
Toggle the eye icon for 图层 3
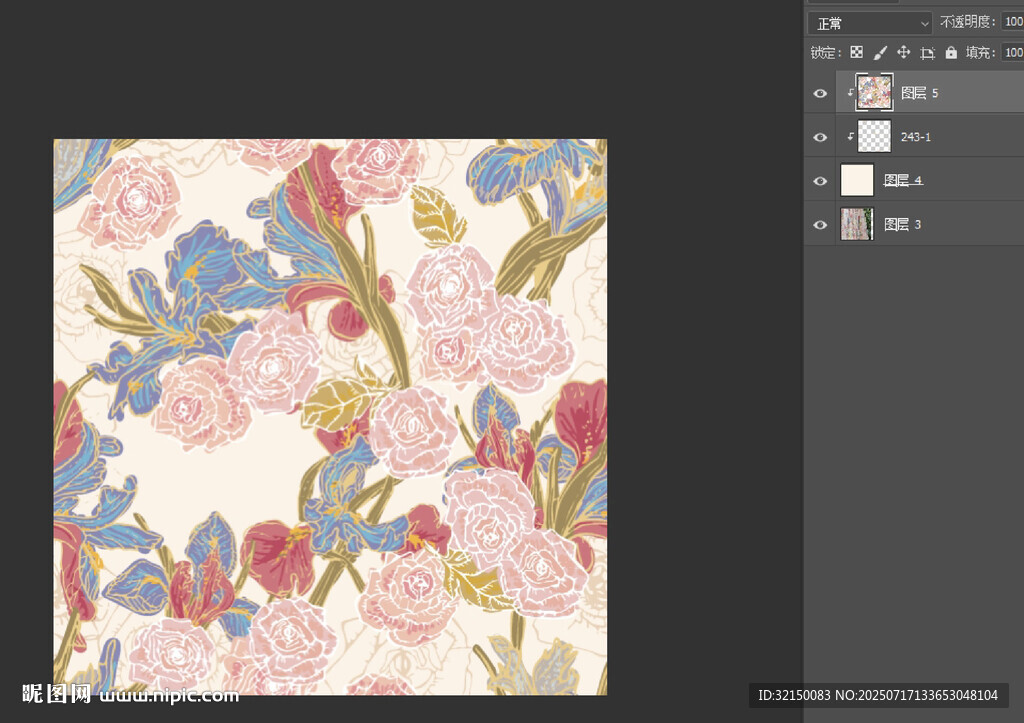pyautogui.click(x=820, y=225)
